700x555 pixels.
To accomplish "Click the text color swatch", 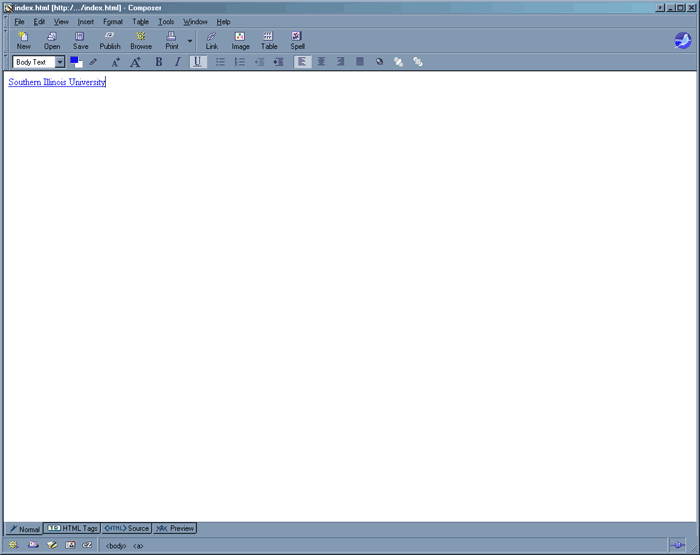I will 76,62.
